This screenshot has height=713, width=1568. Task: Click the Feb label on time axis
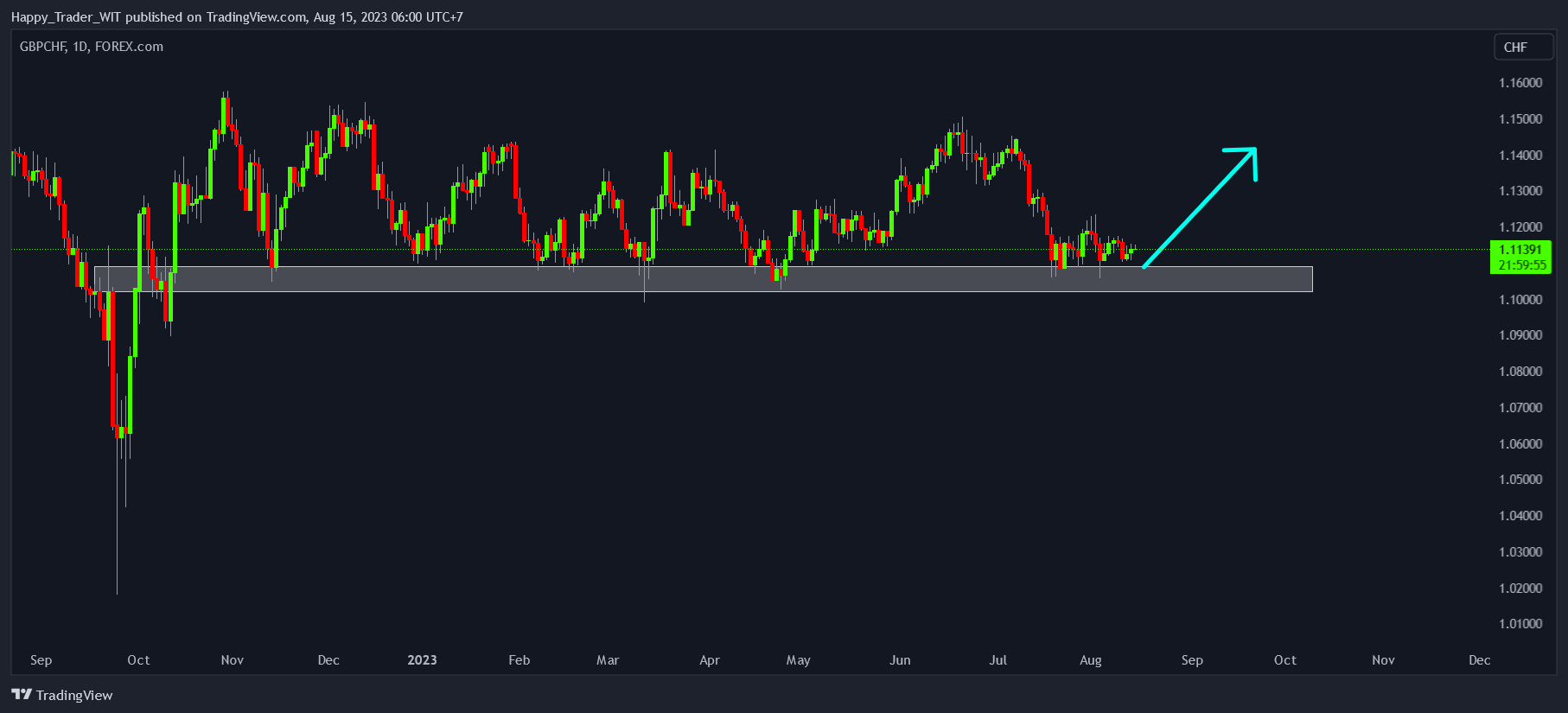[519, 660]
